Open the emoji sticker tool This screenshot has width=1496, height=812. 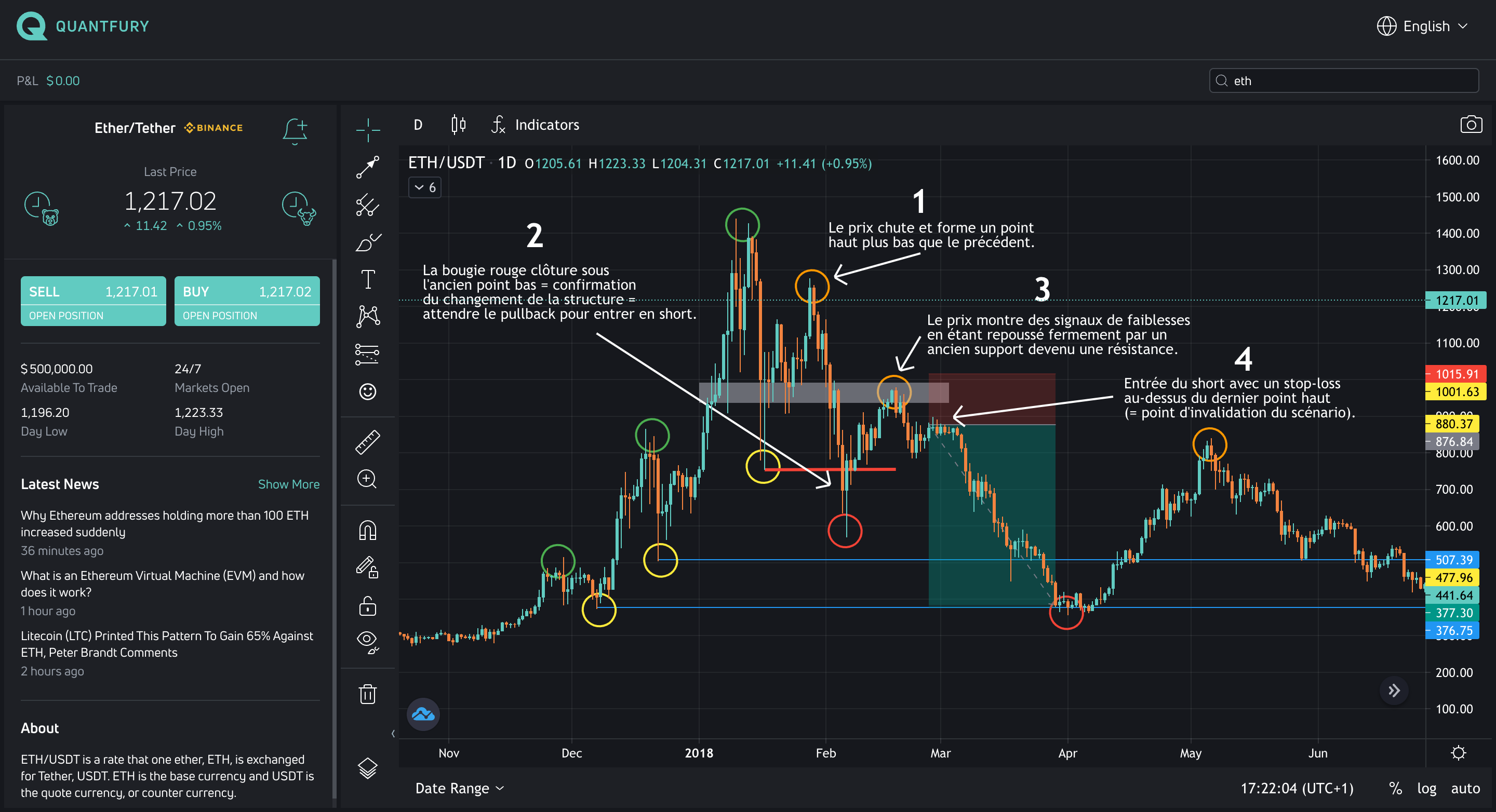(368, 392)
